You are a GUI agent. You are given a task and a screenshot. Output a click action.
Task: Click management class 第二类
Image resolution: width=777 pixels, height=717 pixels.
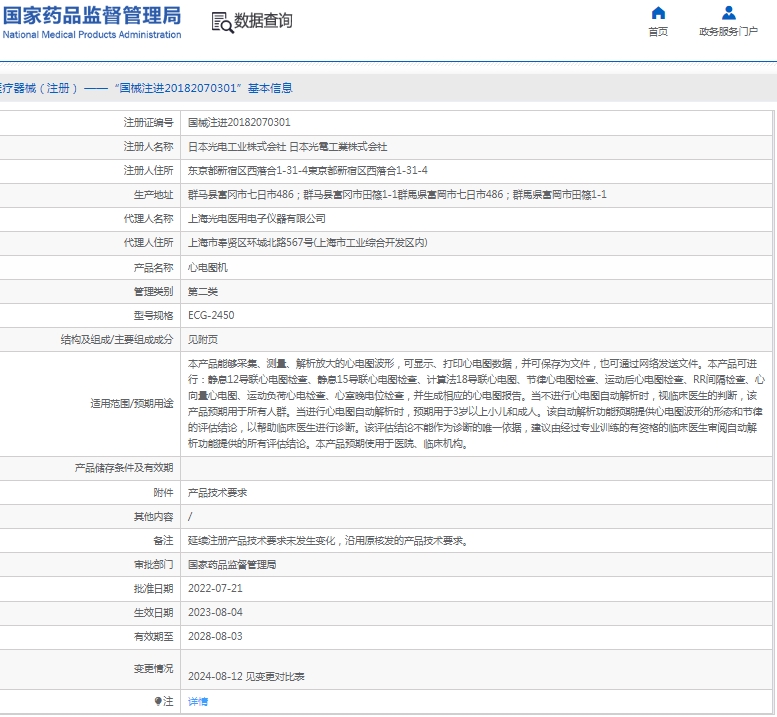[x=203, y=291]
